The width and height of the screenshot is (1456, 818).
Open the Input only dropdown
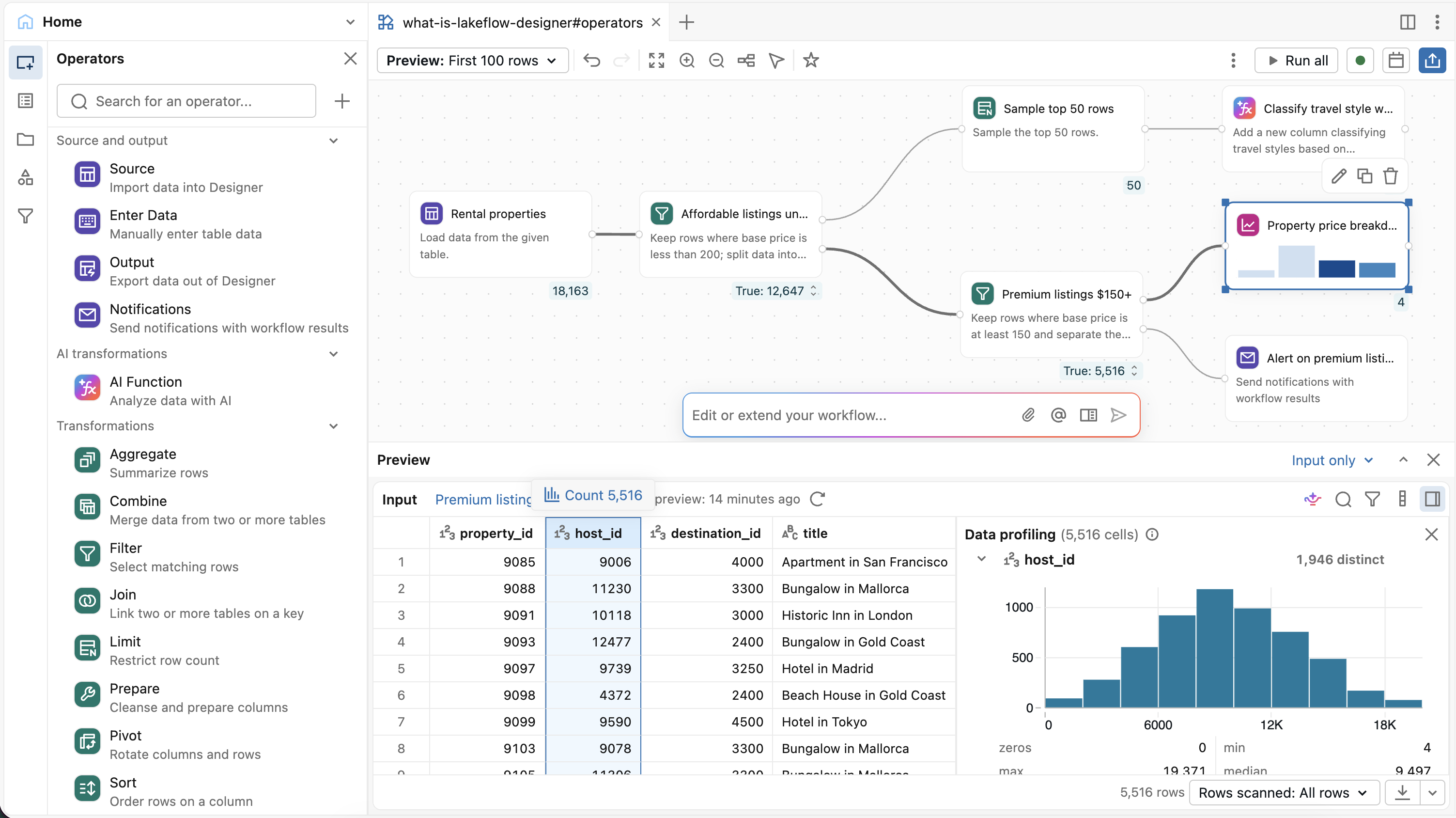pyautogui.click(x=1332, y=460)
